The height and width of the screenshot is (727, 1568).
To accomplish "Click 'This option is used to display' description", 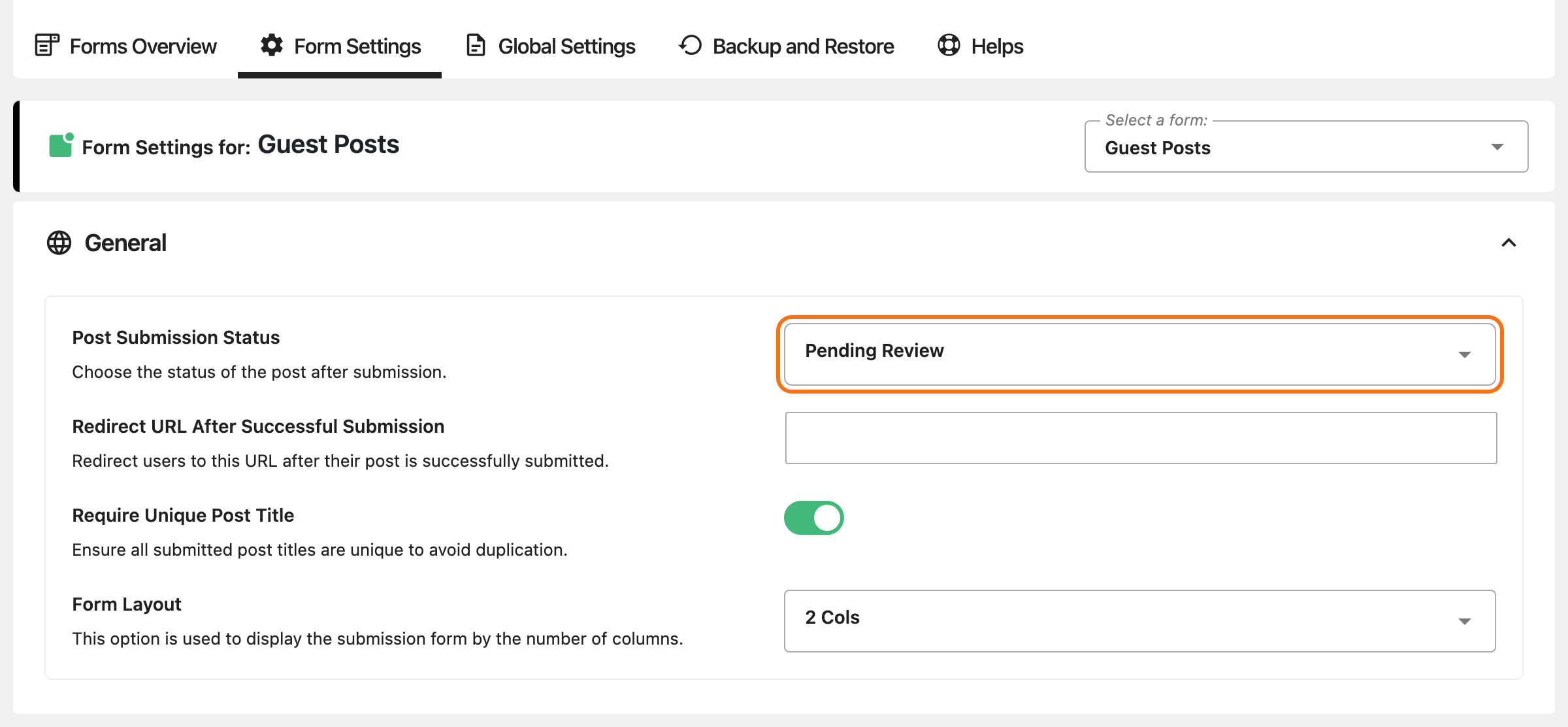I will click(x=378, y=639).
